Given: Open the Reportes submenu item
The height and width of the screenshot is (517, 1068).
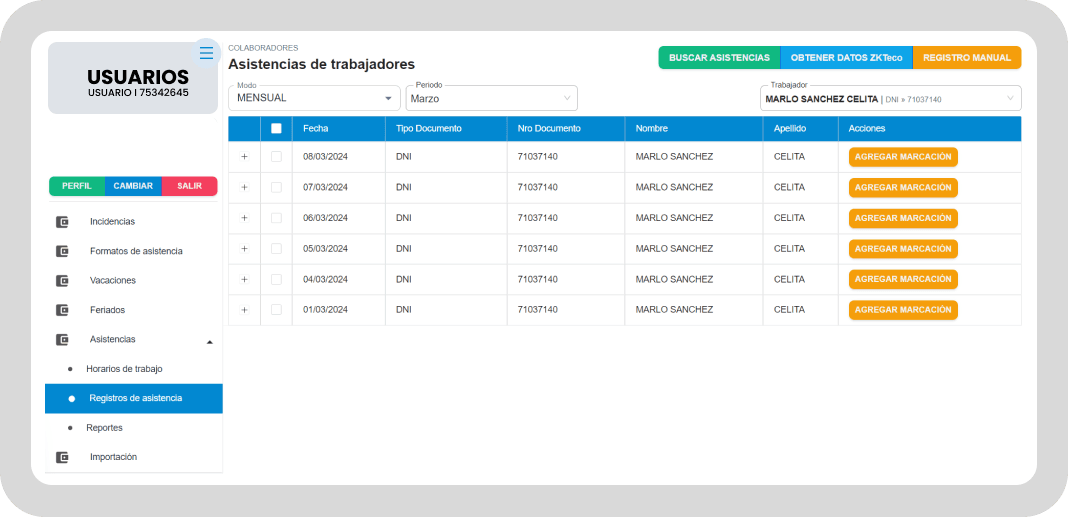Looking at the screenshot, I should (104, 428).
